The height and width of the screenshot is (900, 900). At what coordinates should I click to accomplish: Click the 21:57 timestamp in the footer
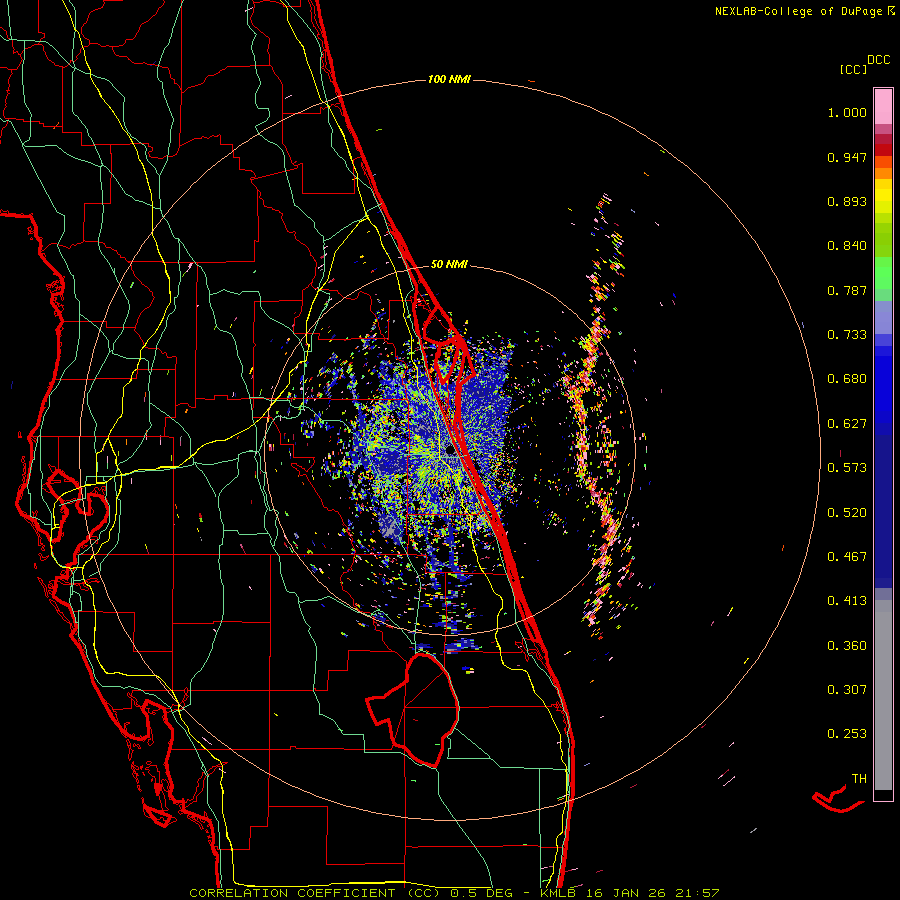tap(697, 893)
